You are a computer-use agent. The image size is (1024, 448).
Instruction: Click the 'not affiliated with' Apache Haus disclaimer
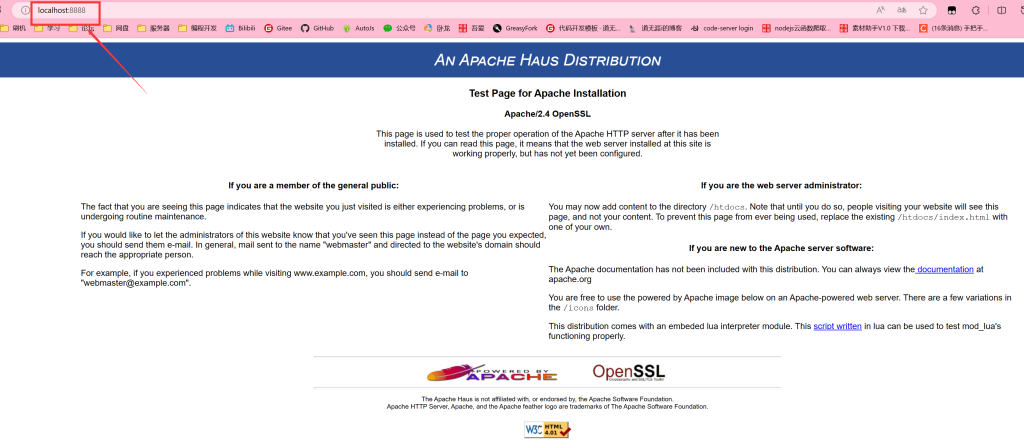pos(547,399)
